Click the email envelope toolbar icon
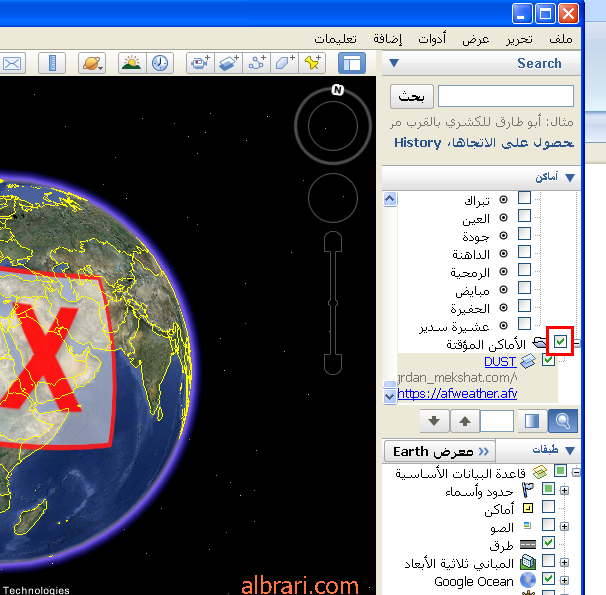The image size is (606, 595). tap(12, 63)
